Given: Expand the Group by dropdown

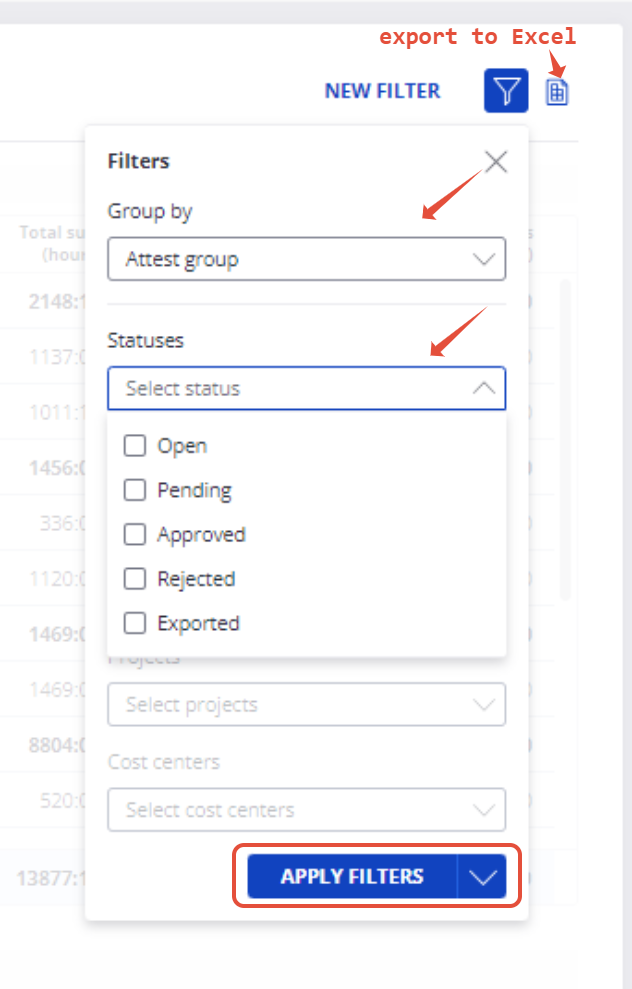Looking at the screenshot, I should coord(306,260).
